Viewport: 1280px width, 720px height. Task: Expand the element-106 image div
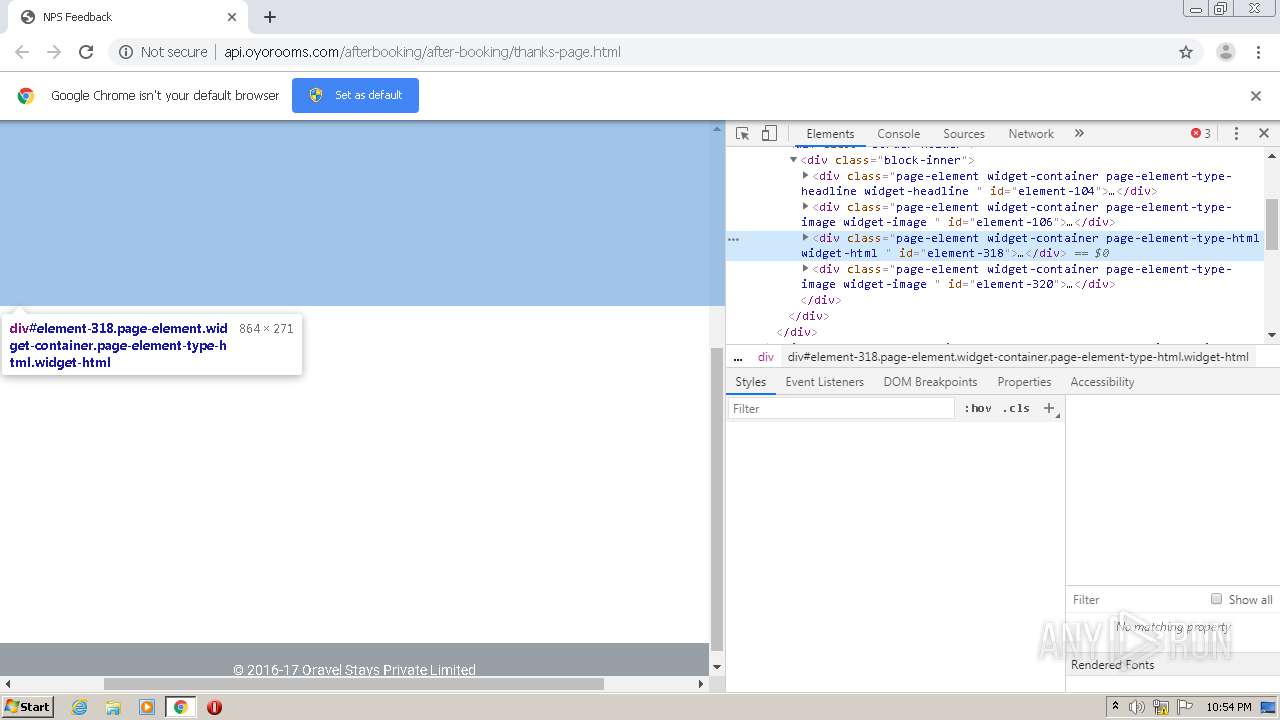click(806, 206)
